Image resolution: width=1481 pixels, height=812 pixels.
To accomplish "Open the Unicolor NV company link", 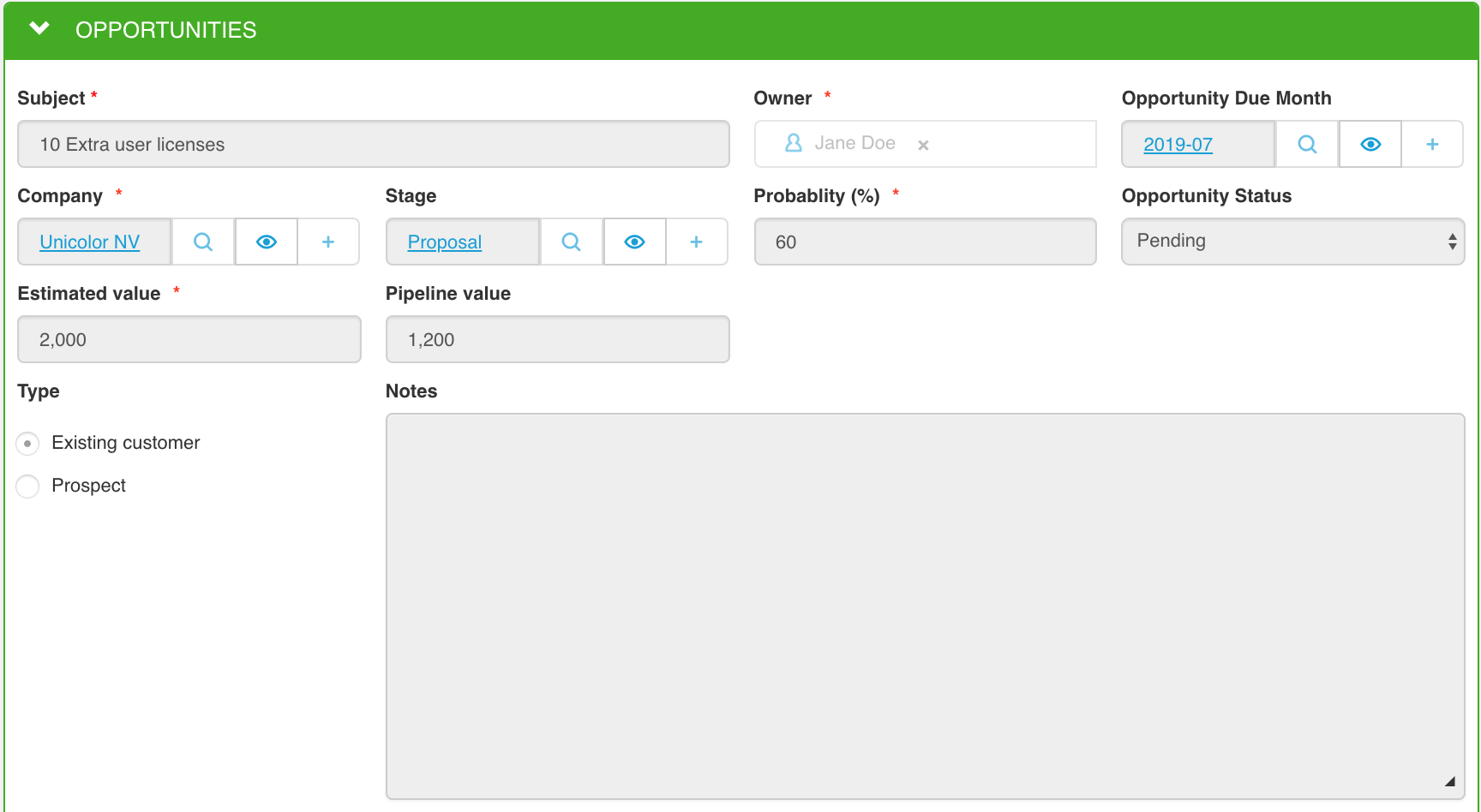I will coord(89,242).
